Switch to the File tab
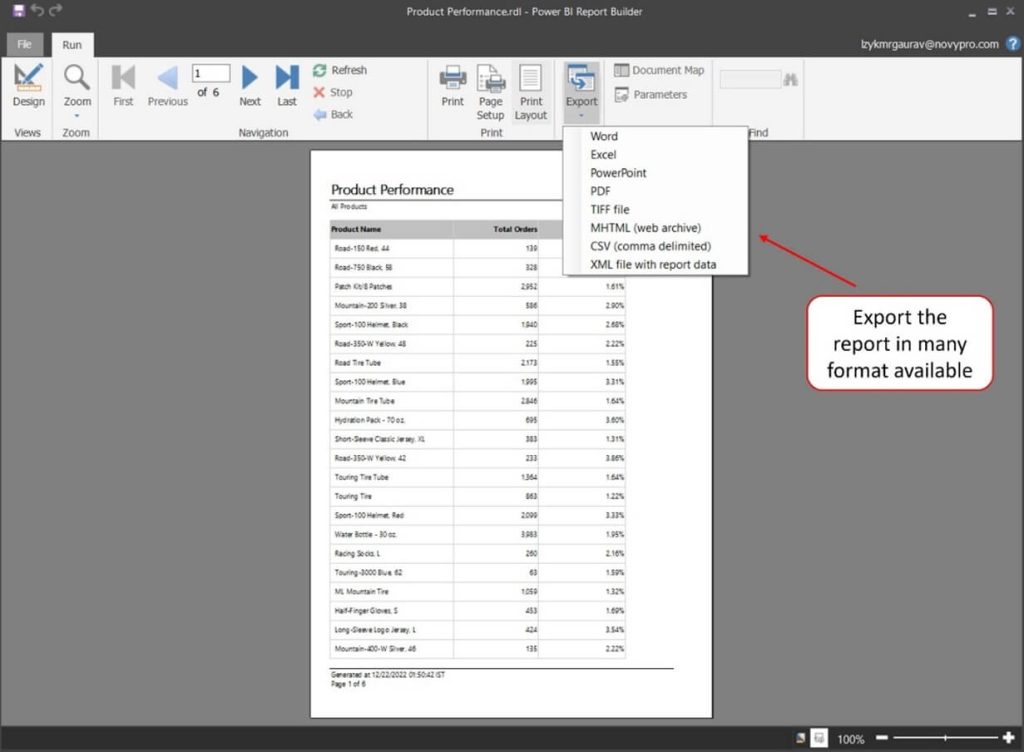This screenshot has width=1024, height=752. point(23,44)
